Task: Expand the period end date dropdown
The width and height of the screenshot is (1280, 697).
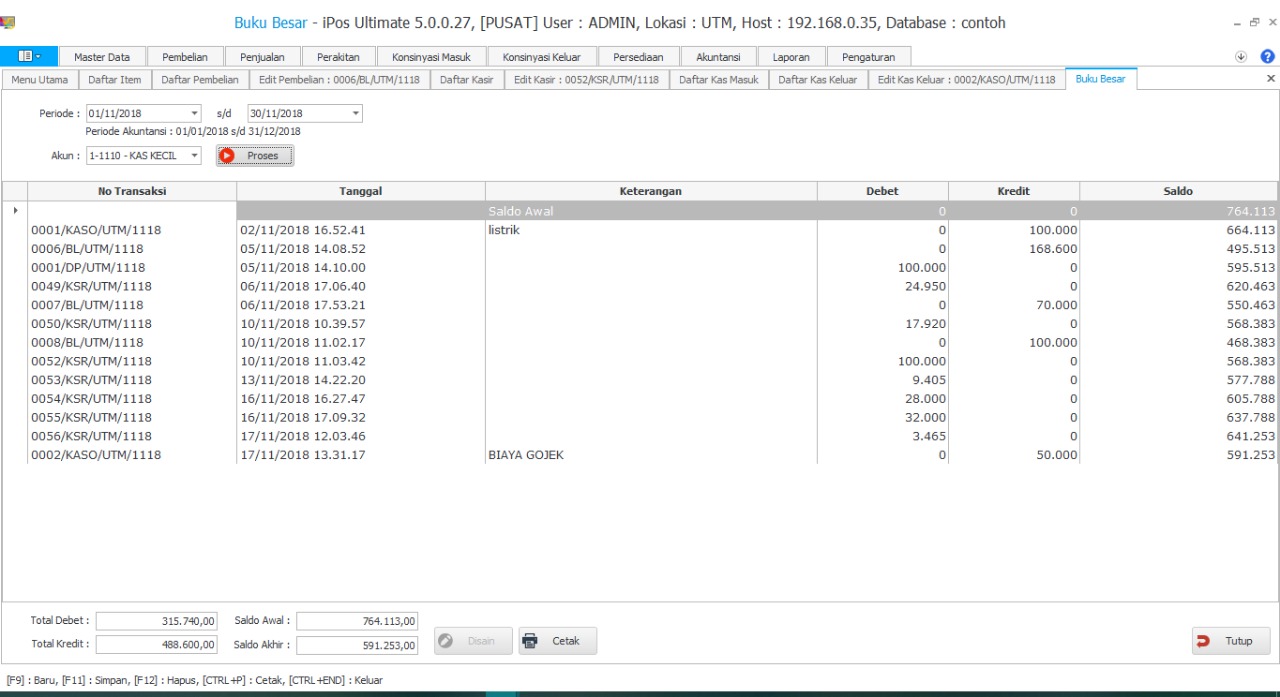Action: [x=355, y=114]
